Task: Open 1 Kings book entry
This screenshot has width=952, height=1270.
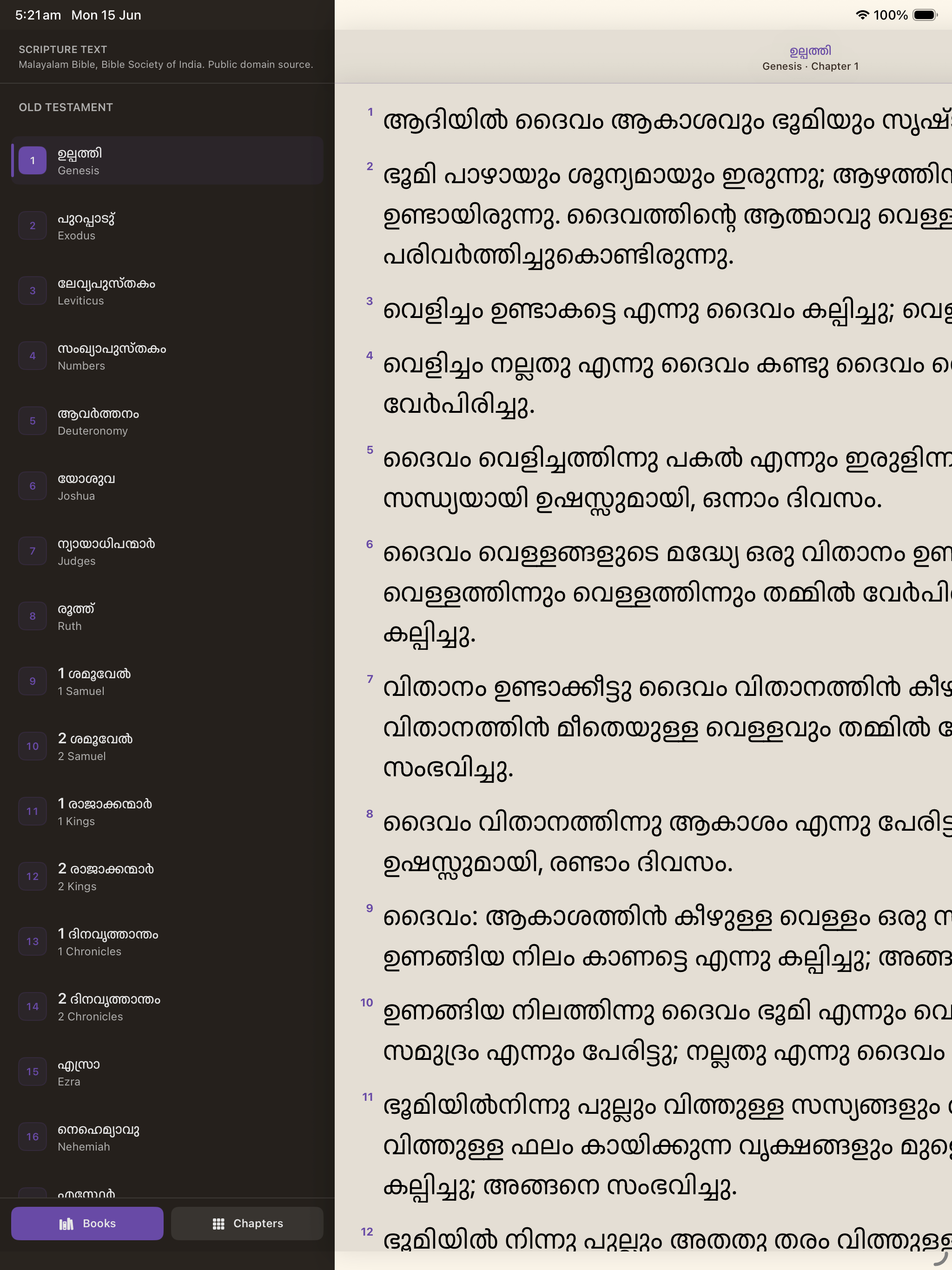Action: click(167, 811)
